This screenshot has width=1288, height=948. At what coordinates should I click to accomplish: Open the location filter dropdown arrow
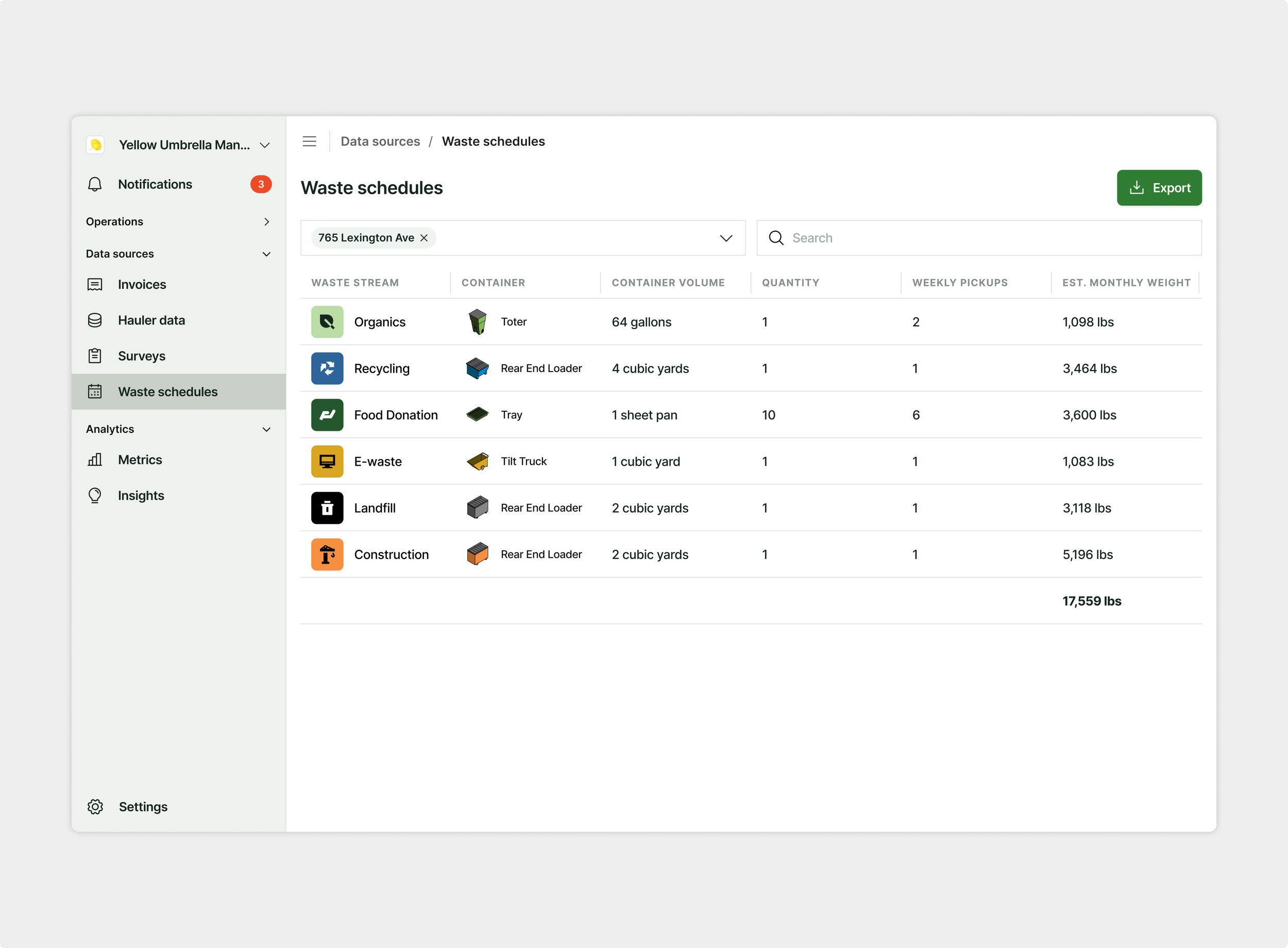click(726, 238)
